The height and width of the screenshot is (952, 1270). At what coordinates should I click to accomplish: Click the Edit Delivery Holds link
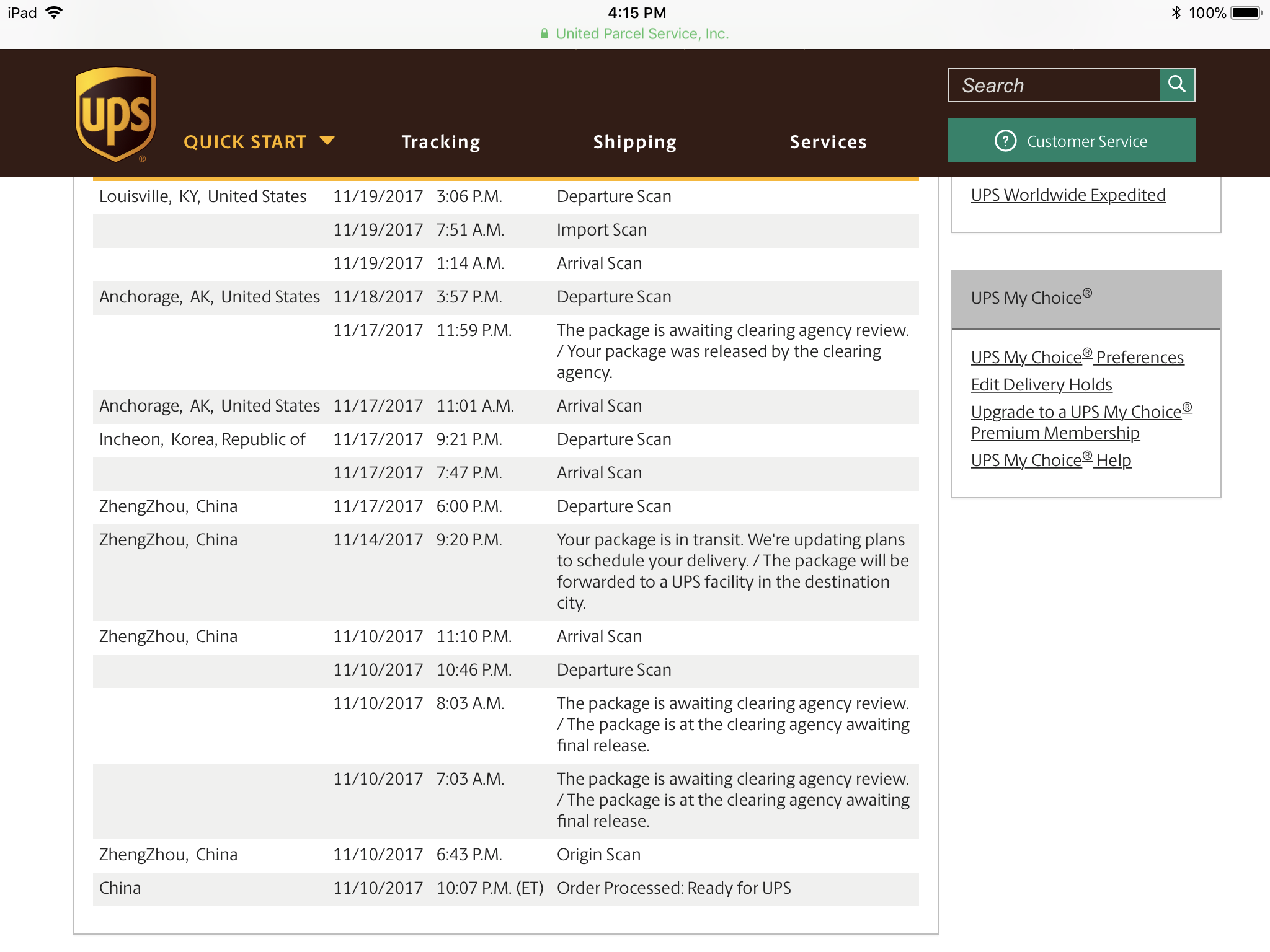pyautogui.click(x=1041, y=385)
